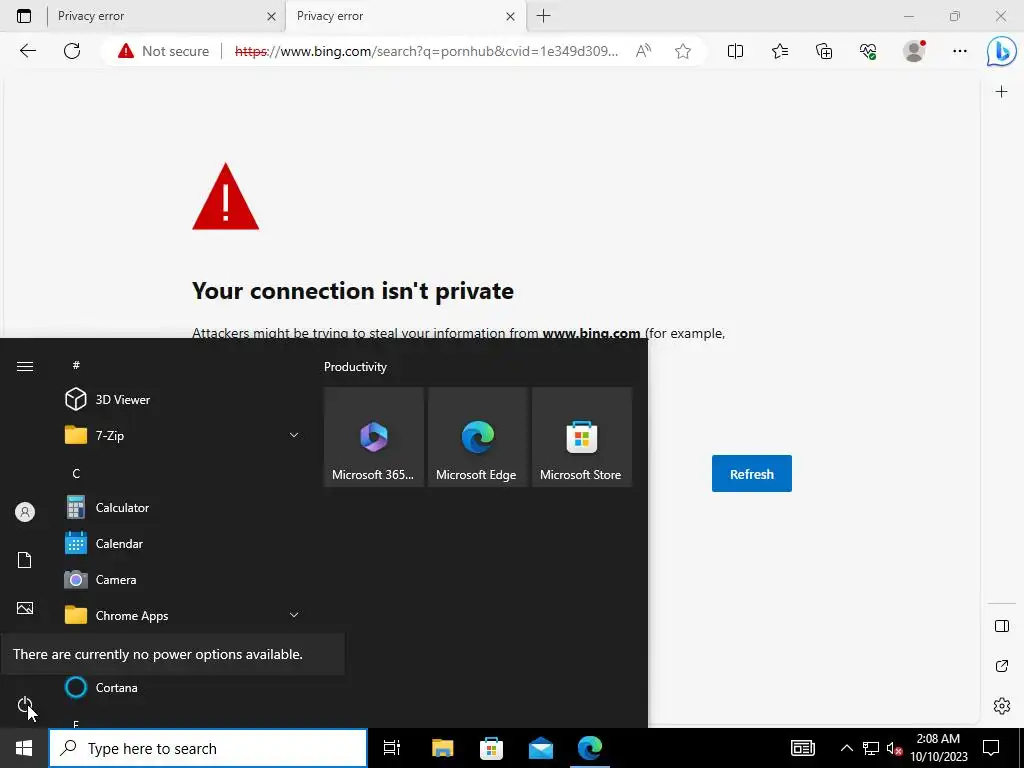Open Mail app on taskbar
The width and height of the screenshot is (1024, 768).
pyautogui.click(x=541, y=748)
